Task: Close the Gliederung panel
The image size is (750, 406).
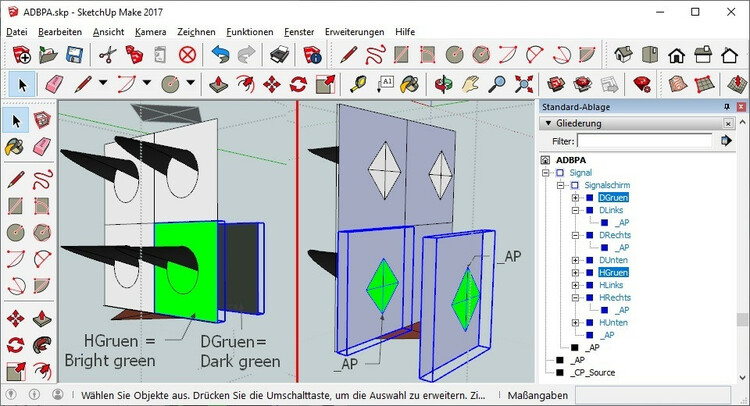Action: pos(728,123)
